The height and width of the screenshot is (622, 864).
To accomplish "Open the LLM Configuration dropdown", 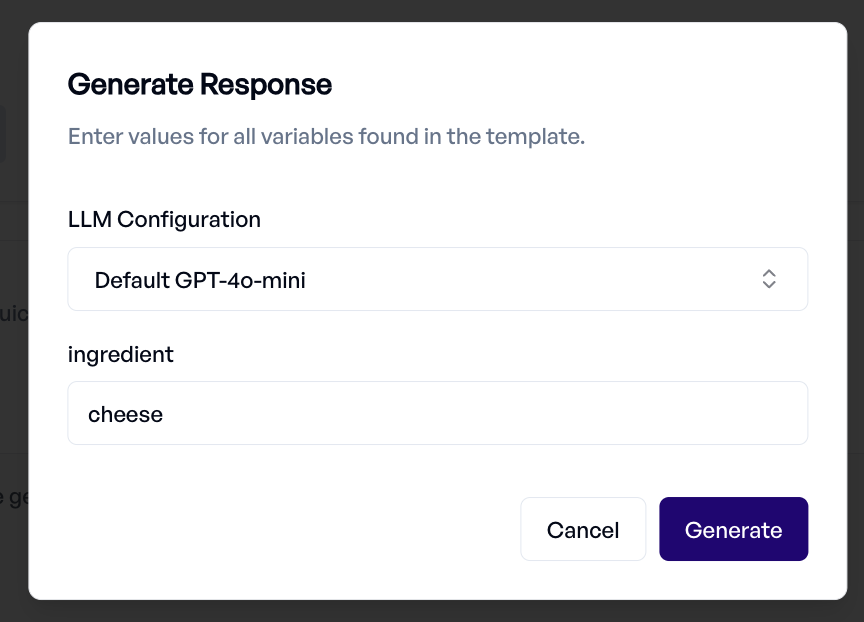I will (438, 279).
